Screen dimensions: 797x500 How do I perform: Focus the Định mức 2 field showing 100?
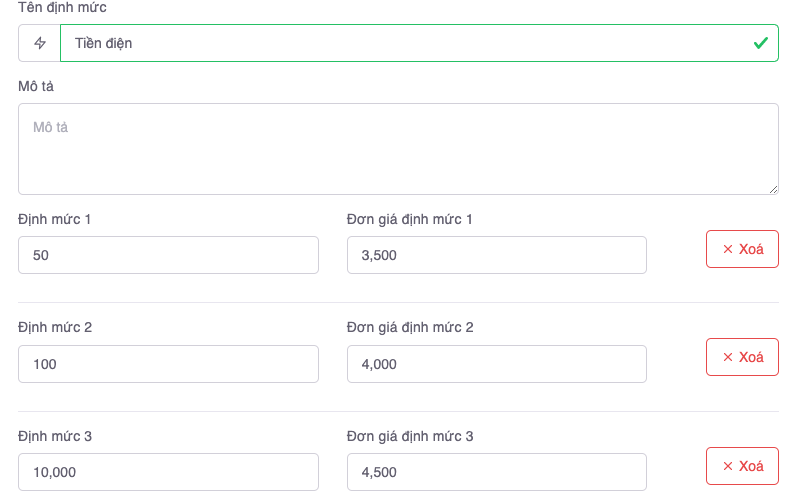pyautogui.click(x=168, y=364)
